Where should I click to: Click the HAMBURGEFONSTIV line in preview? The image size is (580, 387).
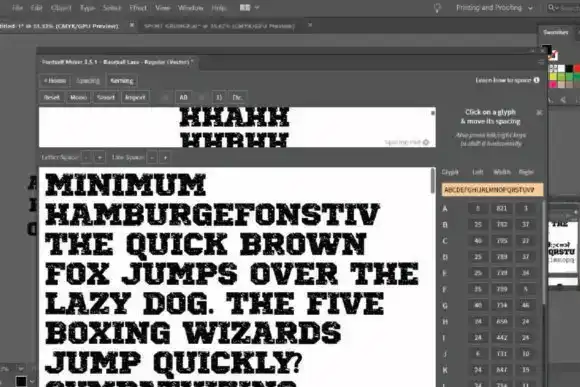(212, 214)
